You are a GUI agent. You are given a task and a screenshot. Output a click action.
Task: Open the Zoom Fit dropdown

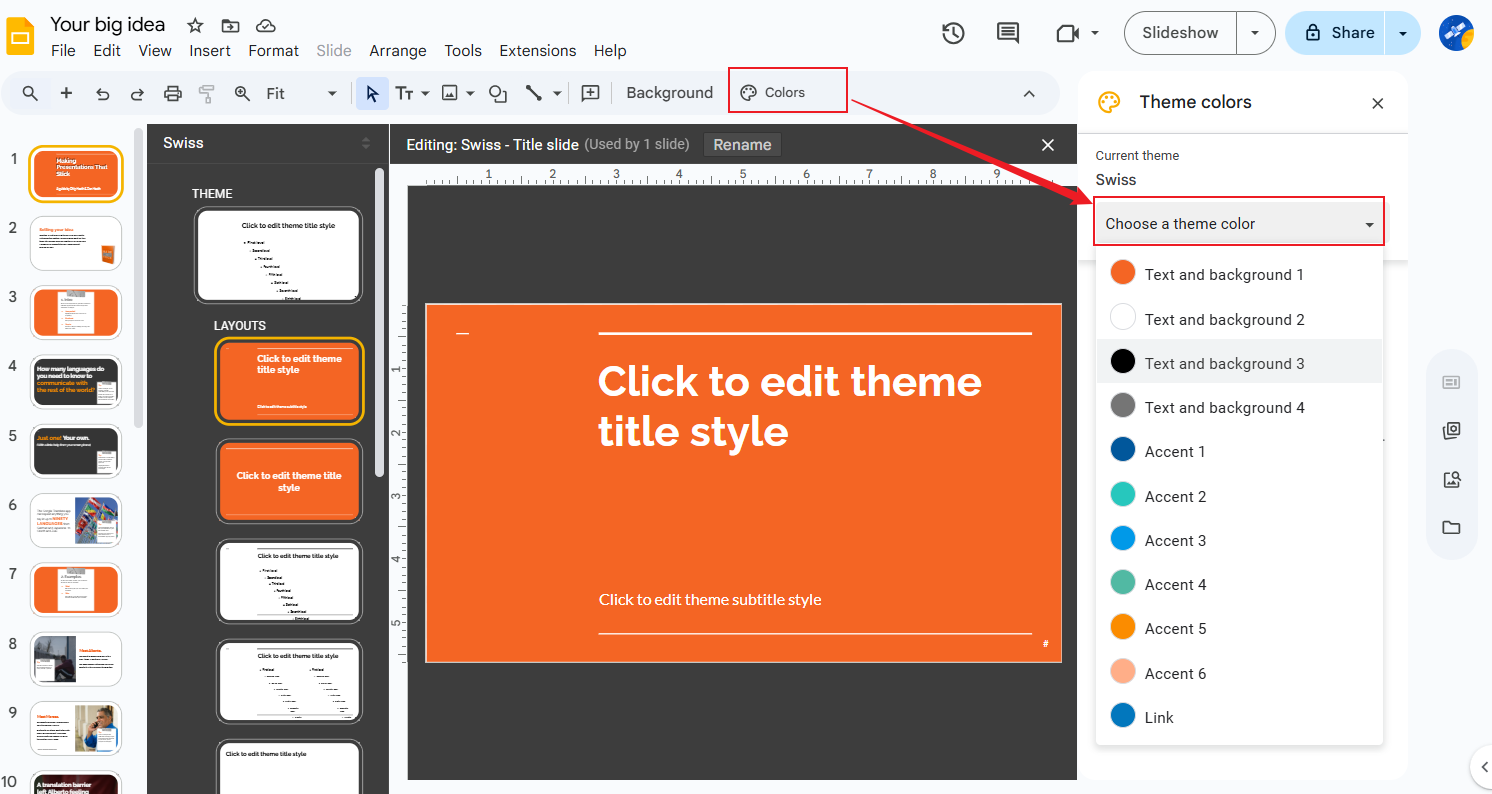coord(331,92)
